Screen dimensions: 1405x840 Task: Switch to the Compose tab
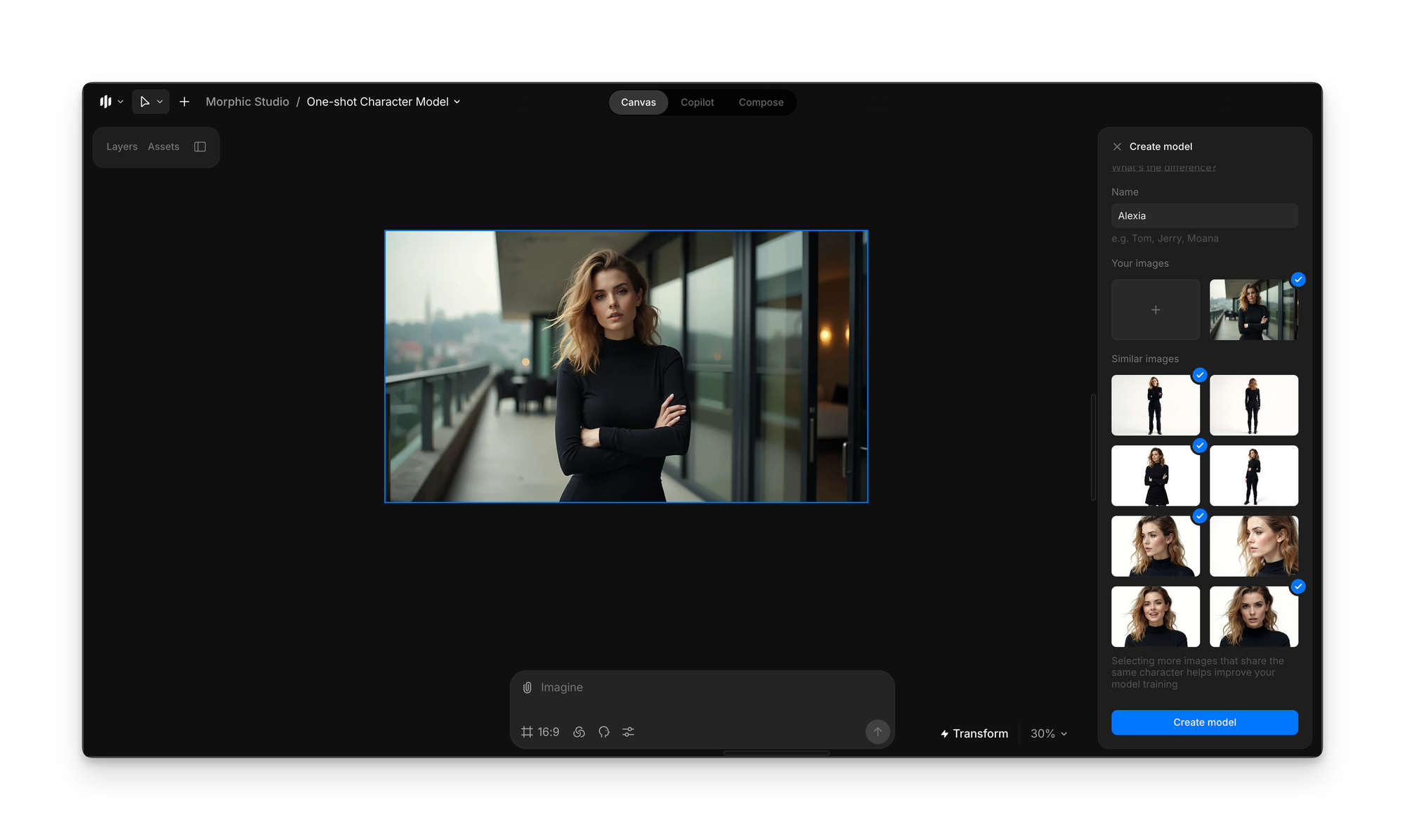click(761, 103)
